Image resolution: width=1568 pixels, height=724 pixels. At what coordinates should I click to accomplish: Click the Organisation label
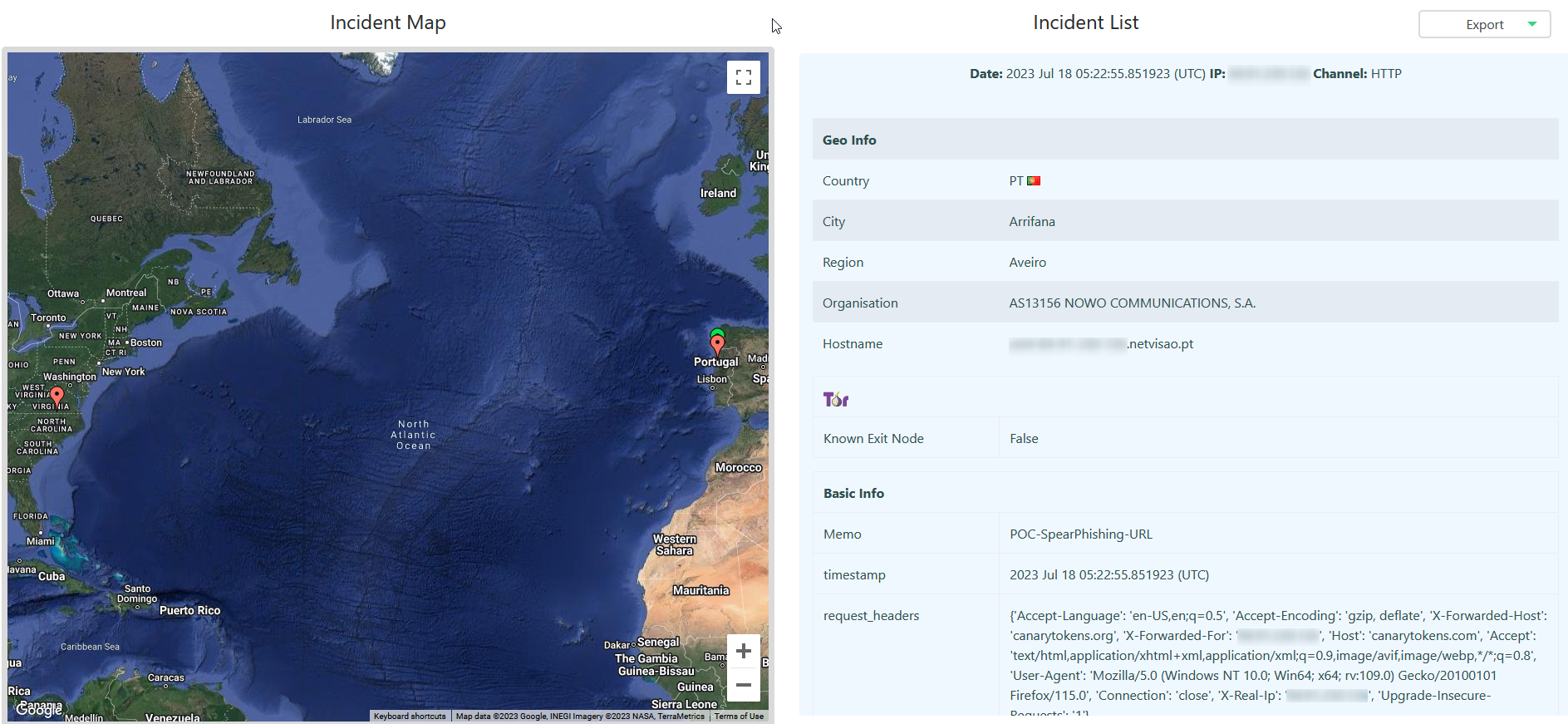[x=860, y=303]
